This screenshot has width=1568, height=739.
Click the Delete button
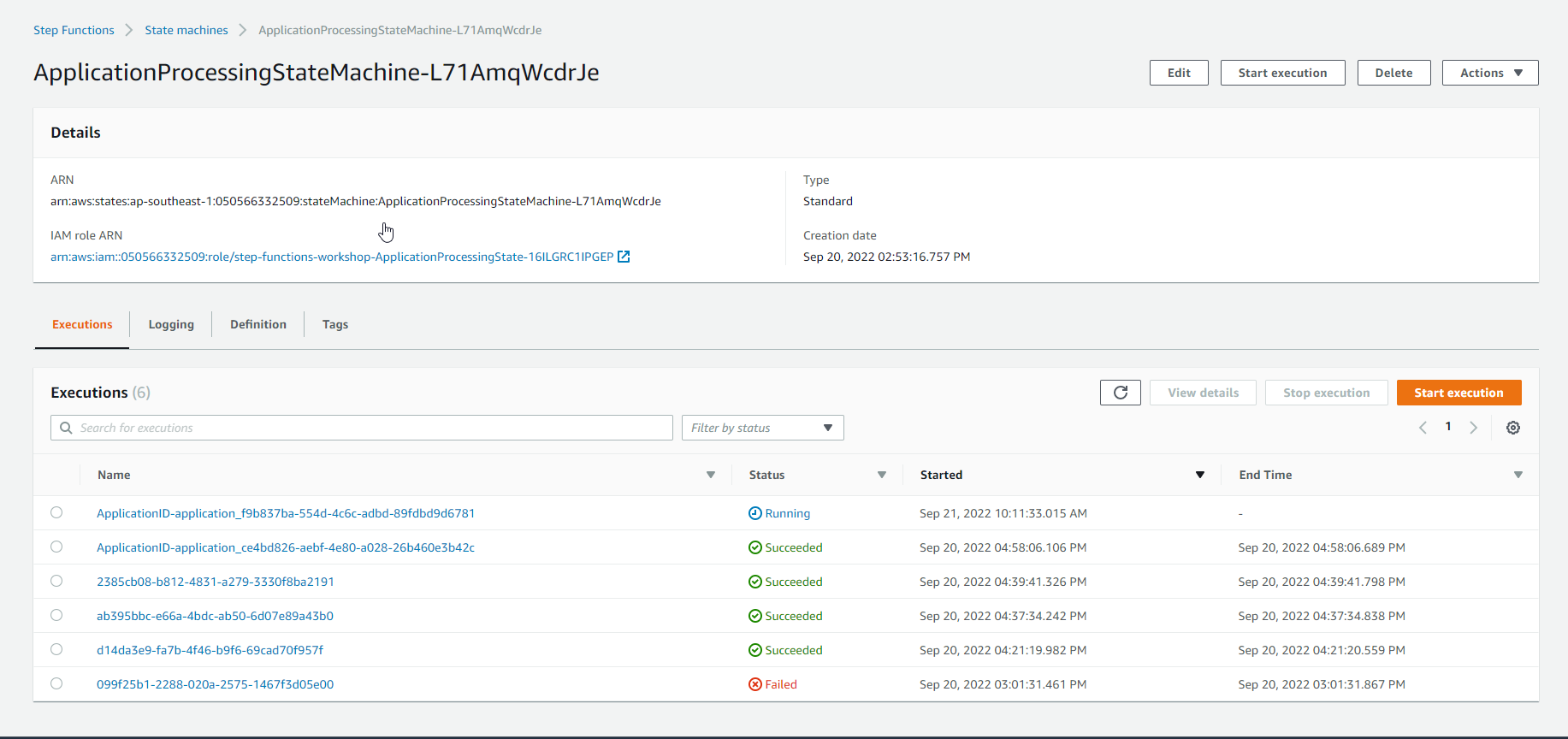click(x=1393, y=73)
